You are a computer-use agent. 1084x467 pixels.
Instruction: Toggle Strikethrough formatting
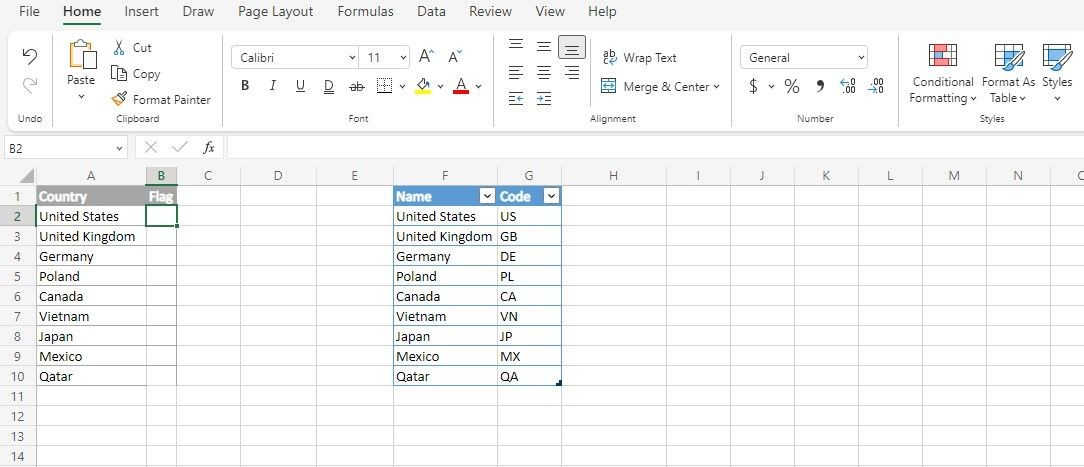click(x=357, y=86)
